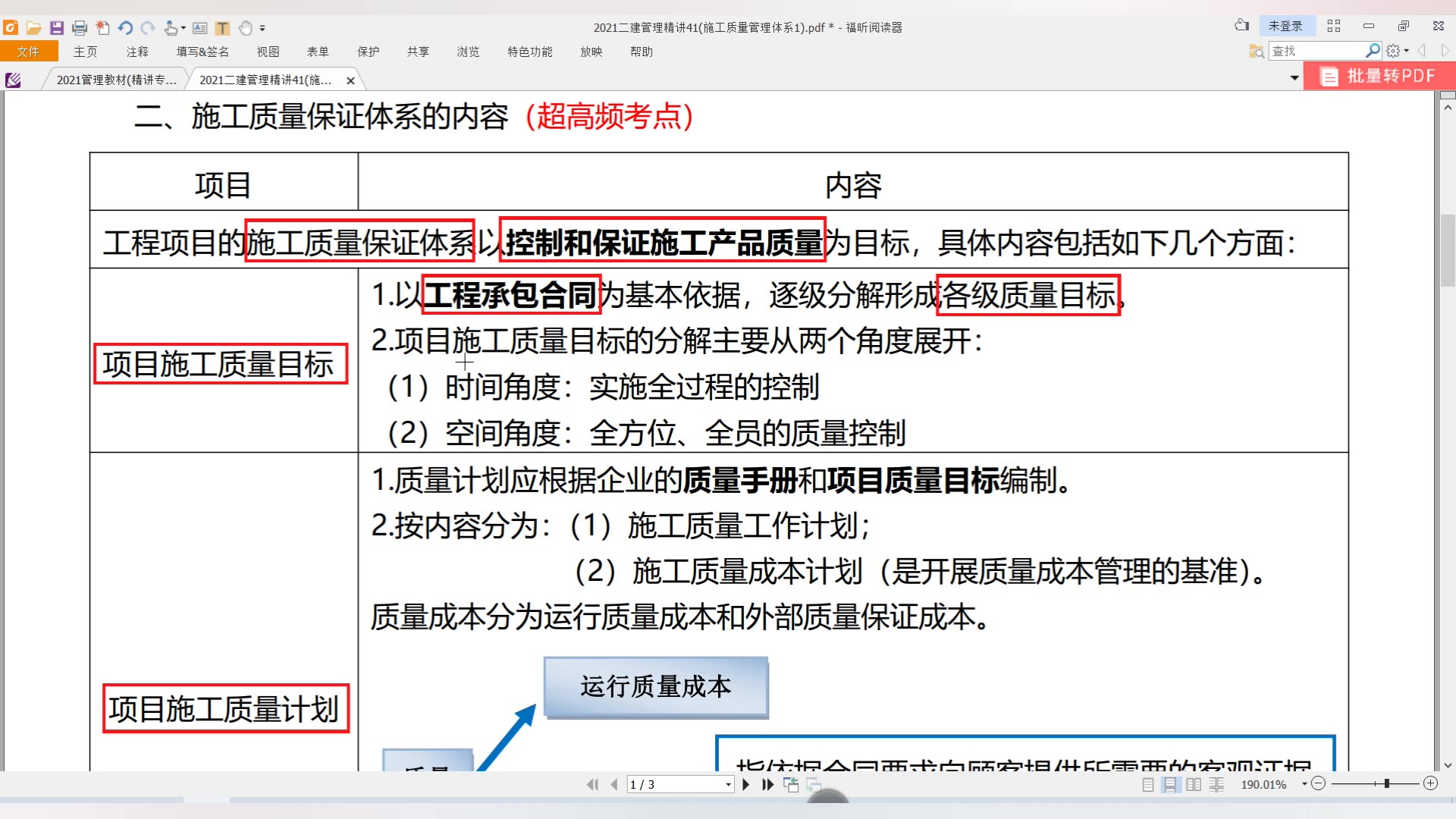Screen dimensions: 1456x819
Task: Open the advanced folder search icon
Action: point(1257,51)
